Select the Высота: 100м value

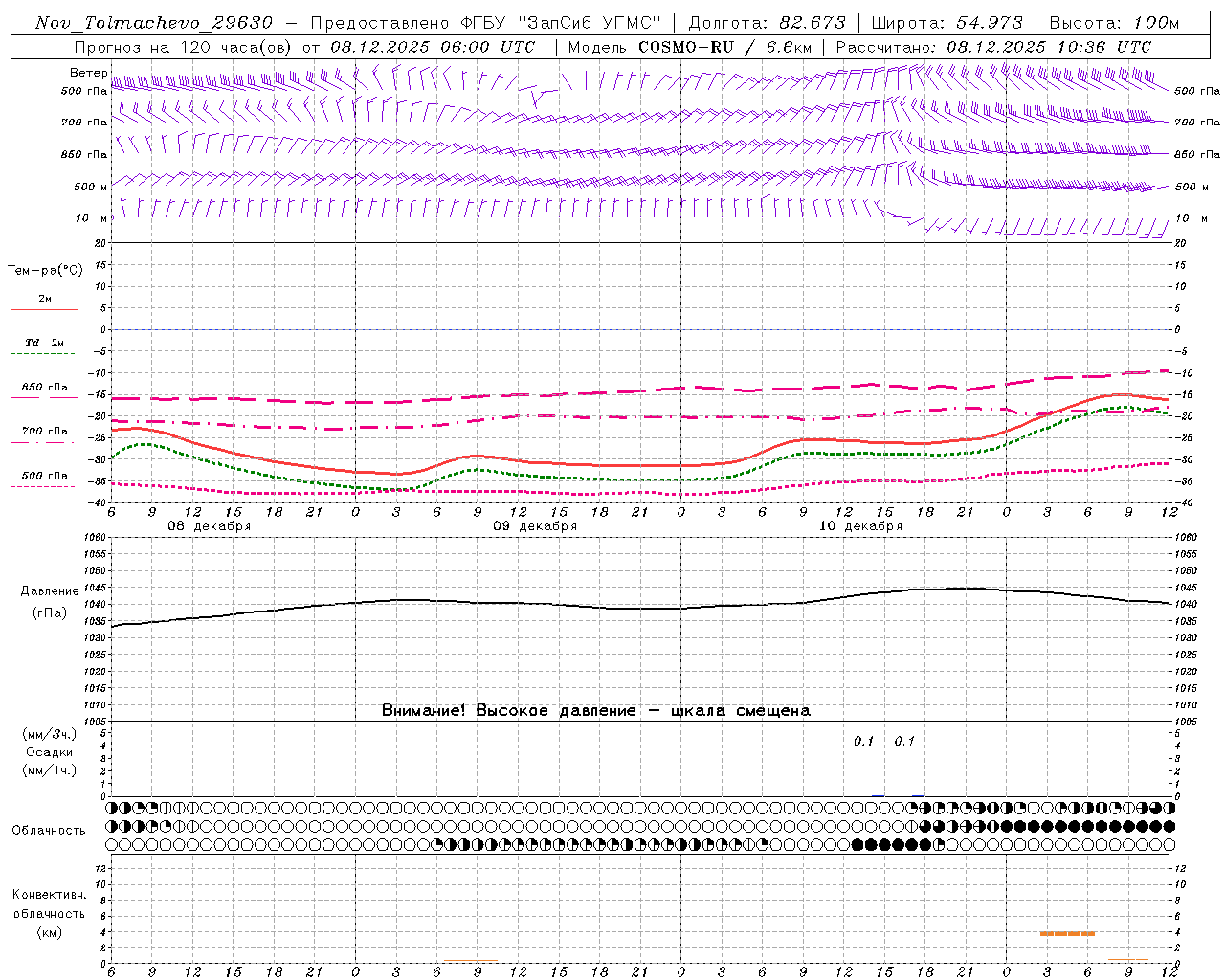[1114, 23]
